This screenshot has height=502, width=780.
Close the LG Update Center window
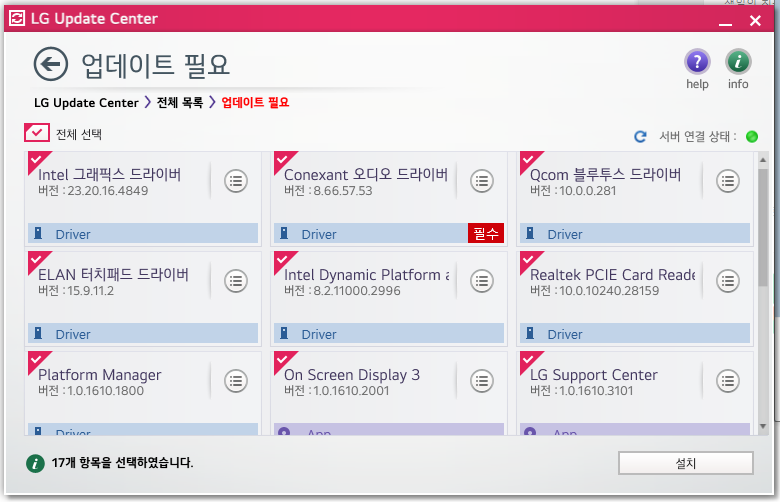click(x=755, y=20)
